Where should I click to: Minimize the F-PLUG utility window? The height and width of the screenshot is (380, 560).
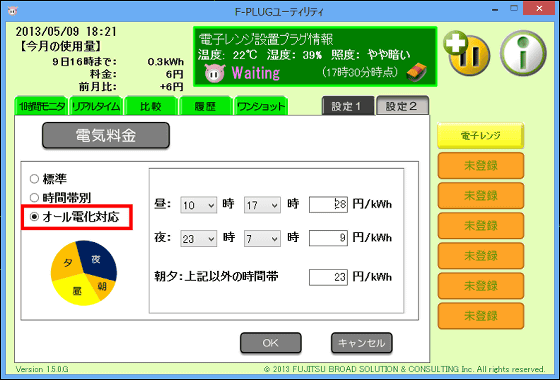pos(495,9)
